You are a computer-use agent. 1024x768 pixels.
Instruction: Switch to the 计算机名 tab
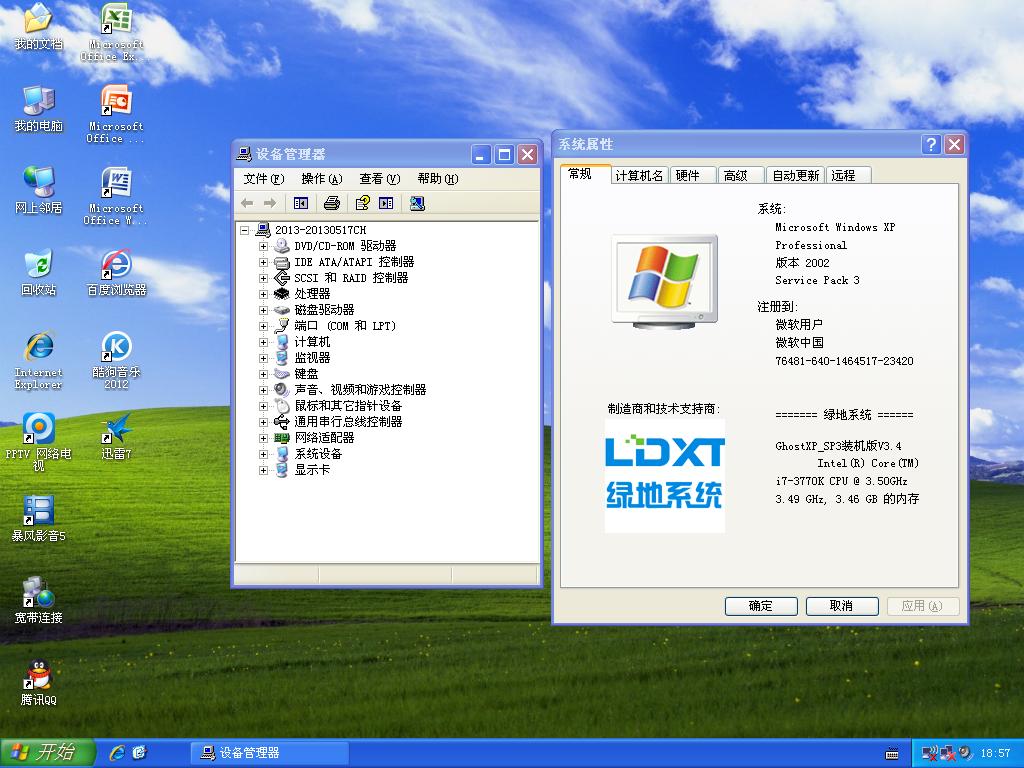coord(639,176)
